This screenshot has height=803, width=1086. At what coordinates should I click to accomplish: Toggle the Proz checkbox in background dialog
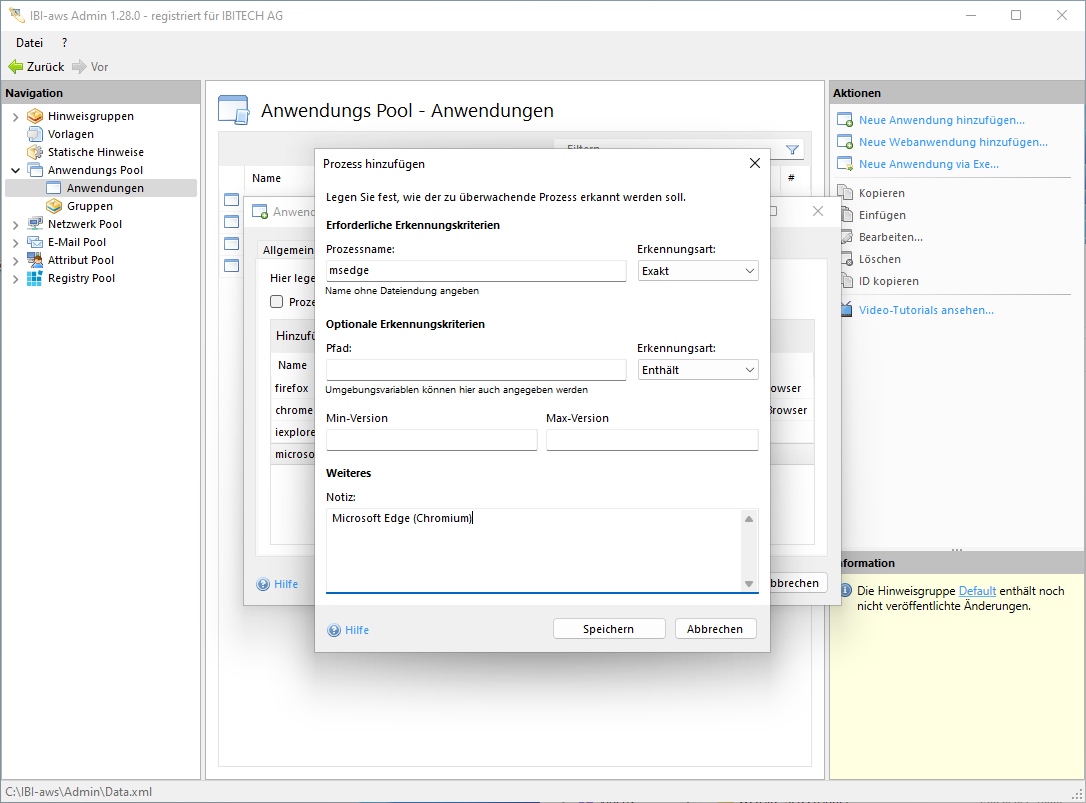(x=277, y=302)
